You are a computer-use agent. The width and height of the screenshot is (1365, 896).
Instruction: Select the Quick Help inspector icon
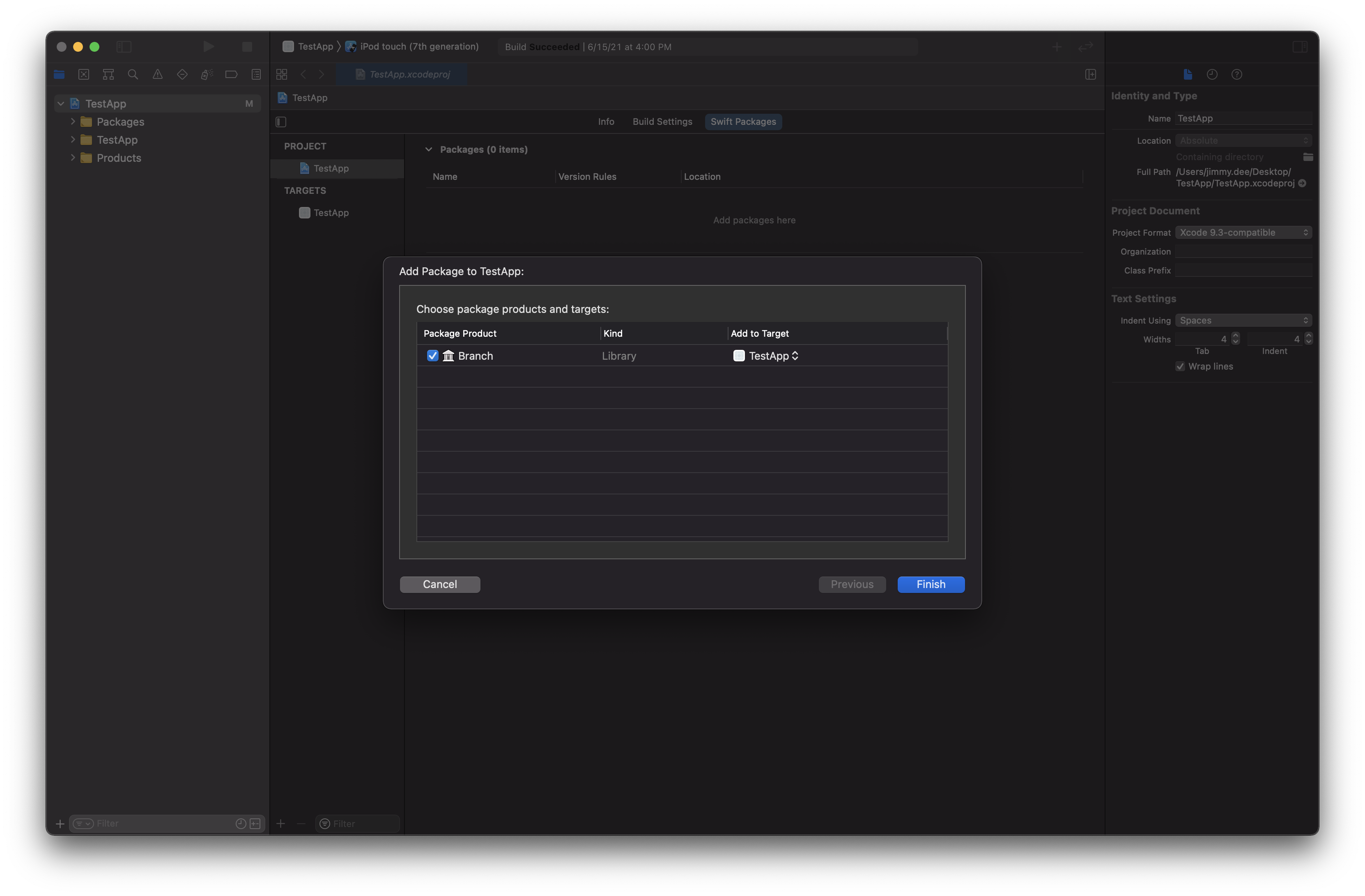[x=1237, y=75]
